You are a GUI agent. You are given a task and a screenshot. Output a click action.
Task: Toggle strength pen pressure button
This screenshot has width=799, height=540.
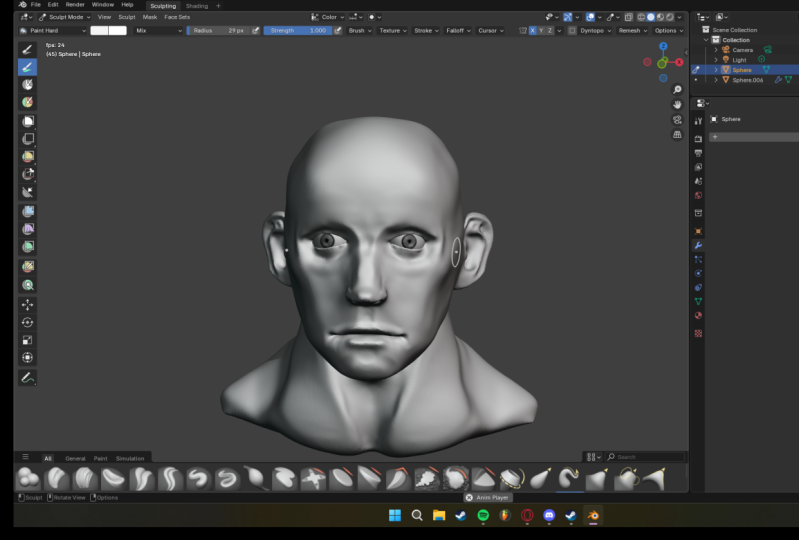[337, 31]
